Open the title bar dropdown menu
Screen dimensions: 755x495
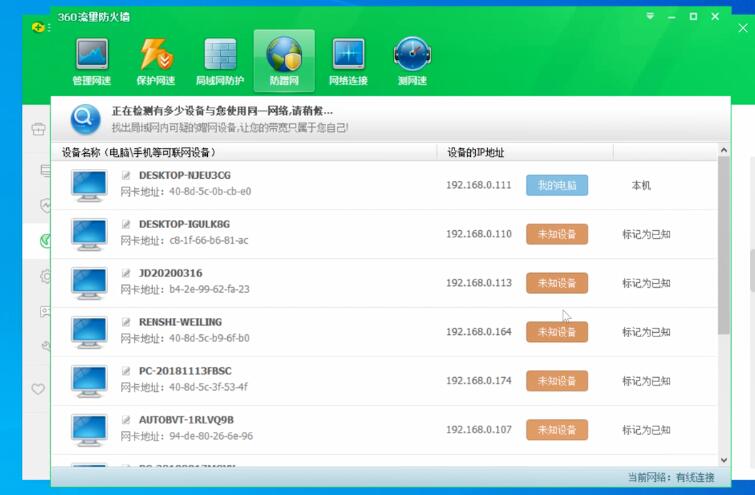pyautogui.click(x=650, y=16)
